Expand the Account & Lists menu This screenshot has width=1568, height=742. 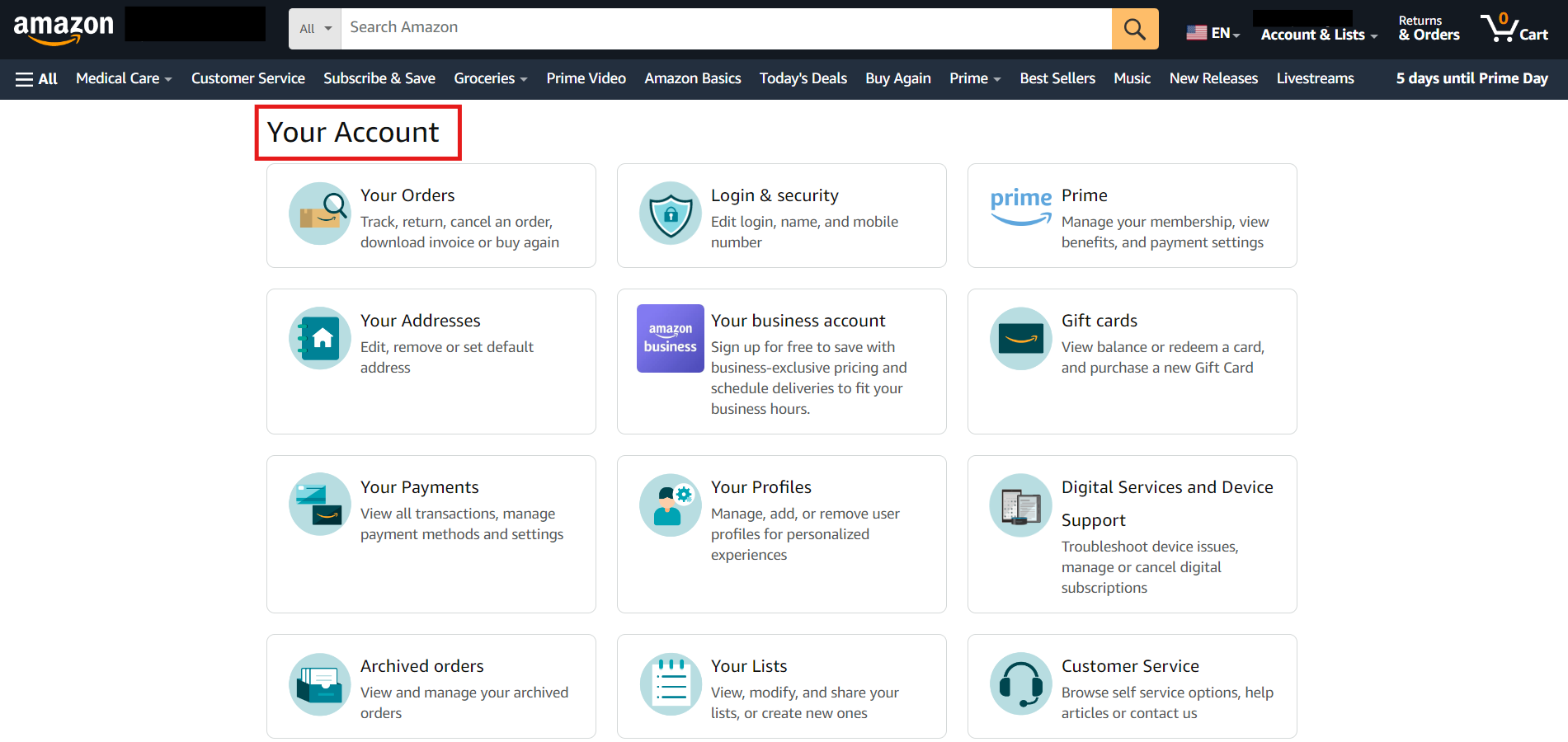pos(1319,35)
